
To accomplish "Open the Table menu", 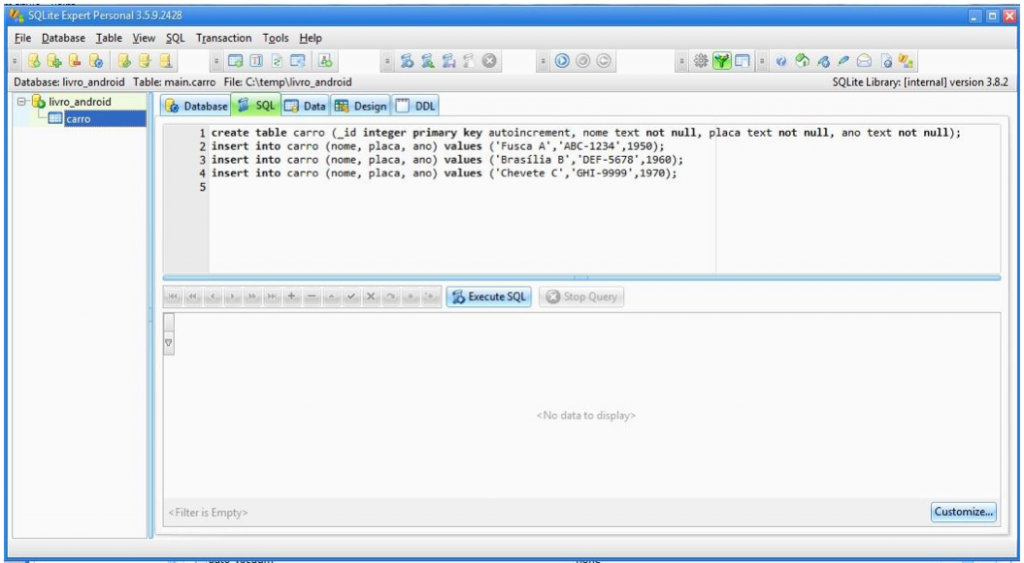I will (x=108, y=38).
